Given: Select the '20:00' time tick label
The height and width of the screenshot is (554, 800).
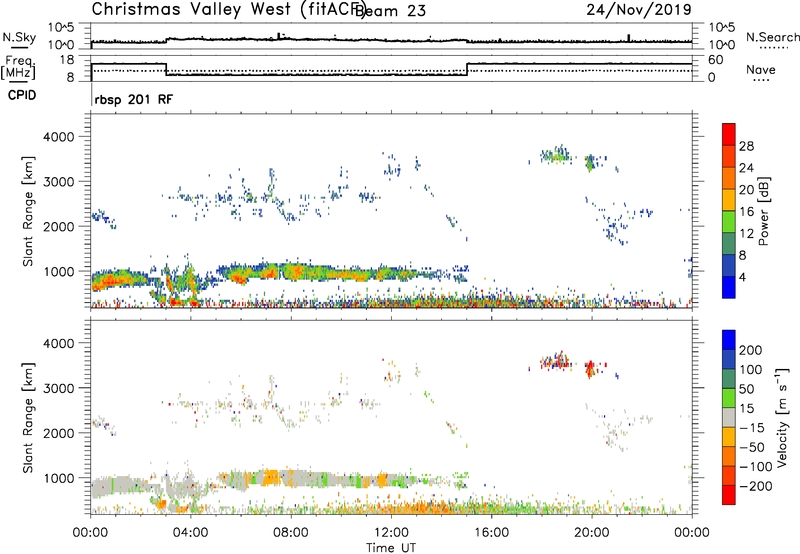Looking at the screenshot, I should pos(592,533).
